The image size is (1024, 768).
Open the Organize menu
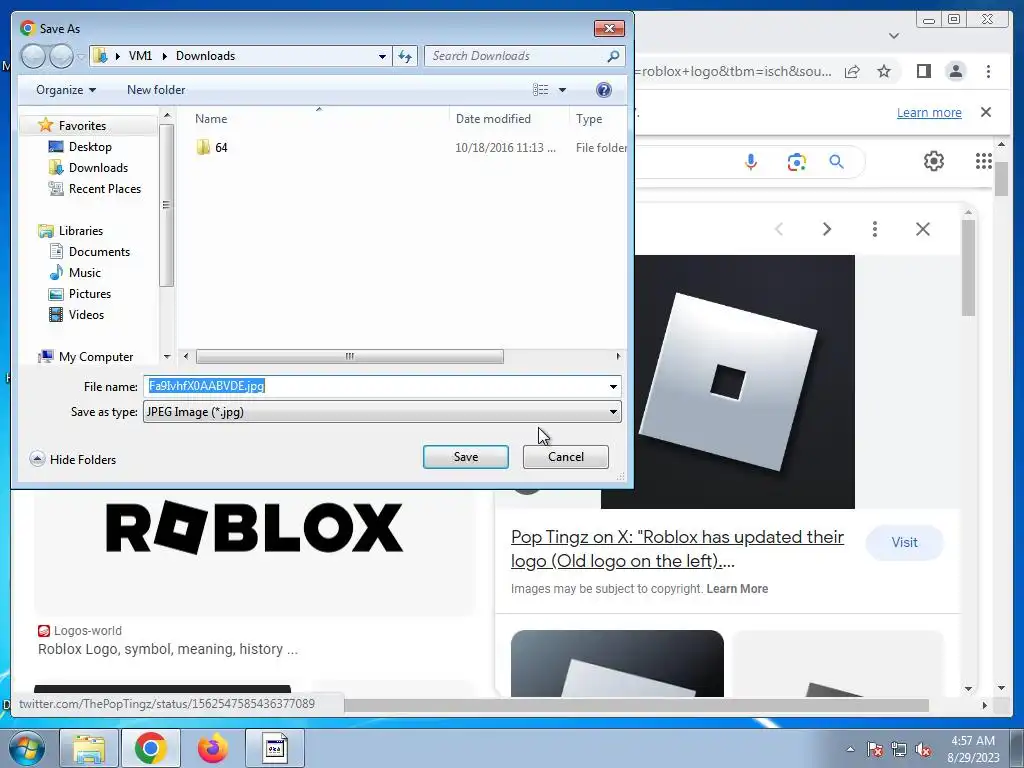[66, 89]
